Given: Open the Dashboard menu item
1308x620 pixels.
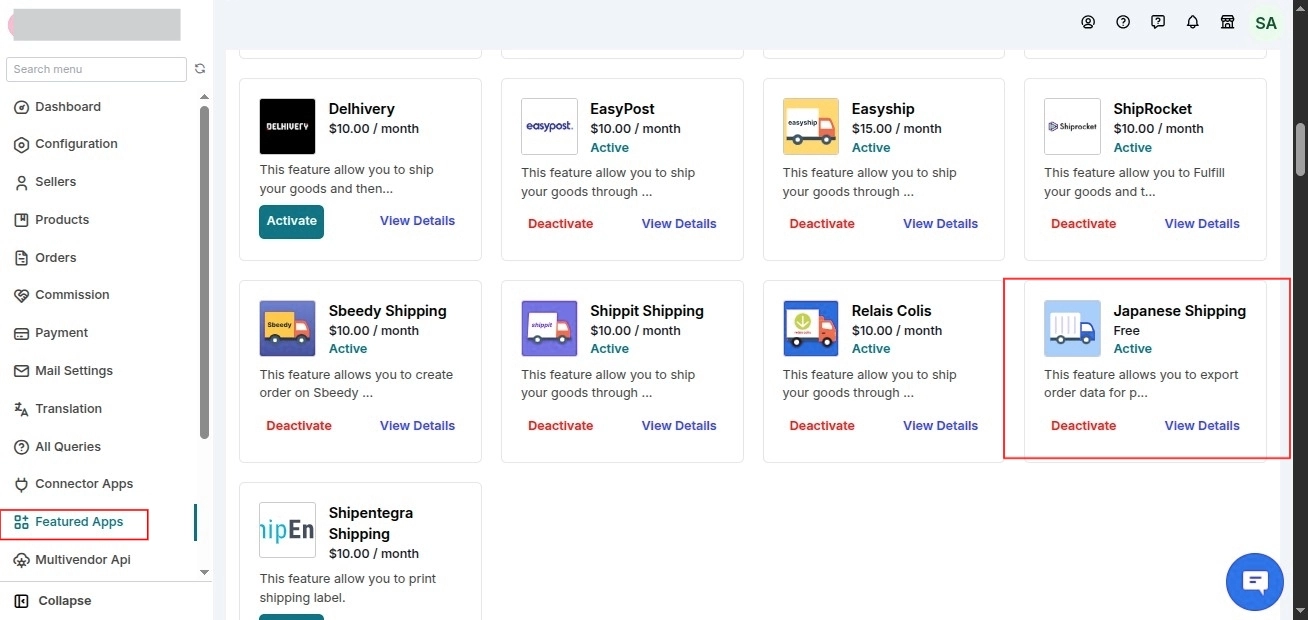Looking at the screenshot, I should pos(67,107).
